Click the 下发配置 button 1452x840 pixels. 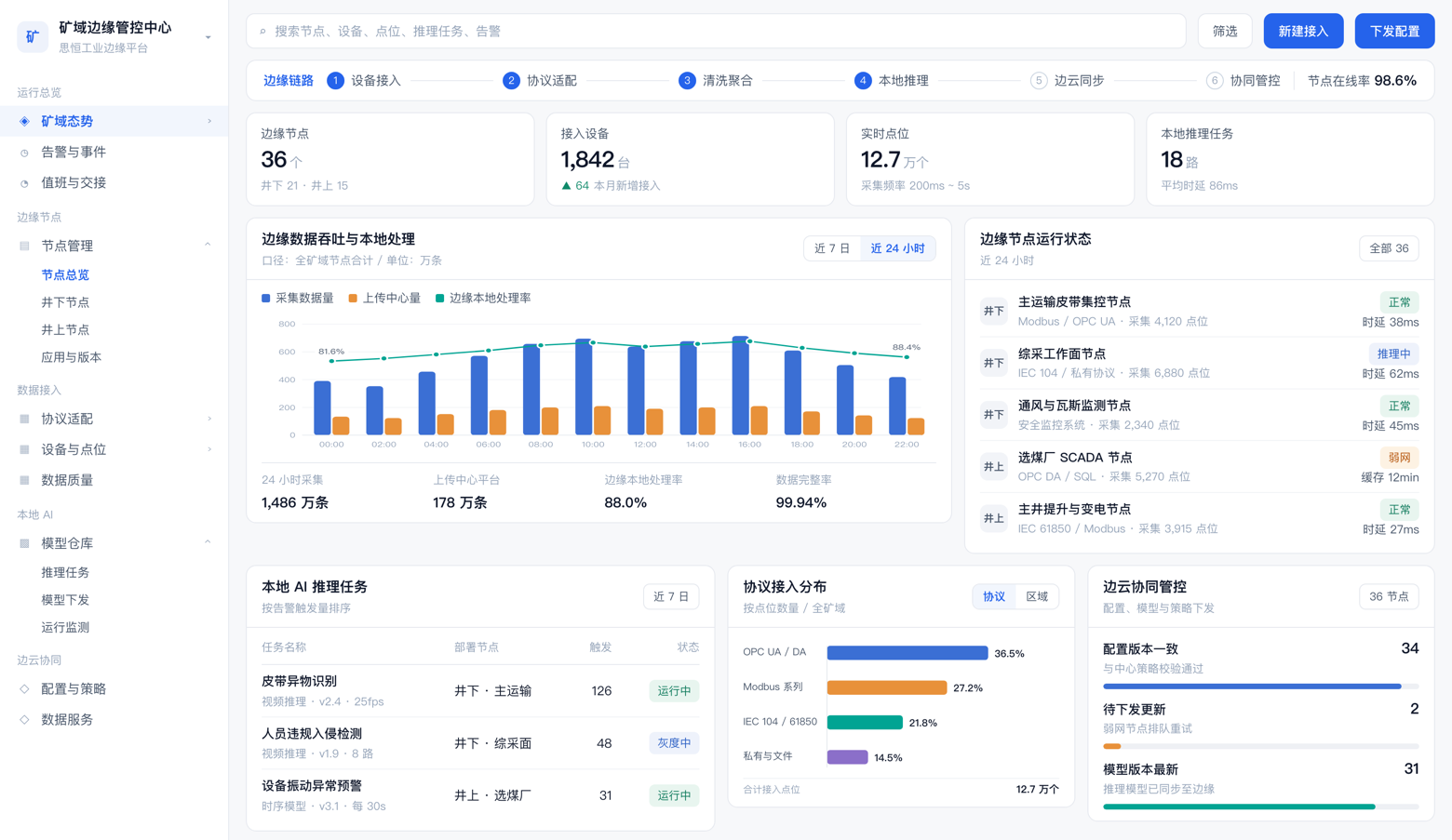pos(1394,32)
